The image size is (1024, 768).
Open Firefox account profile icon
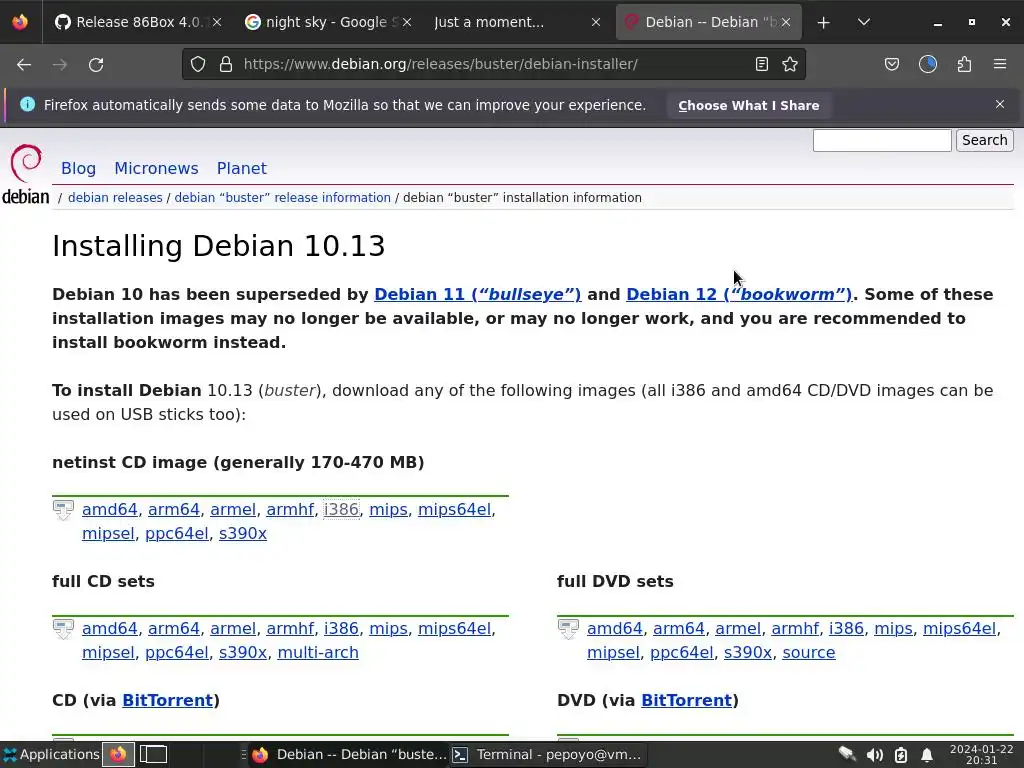tap(928, 64)
